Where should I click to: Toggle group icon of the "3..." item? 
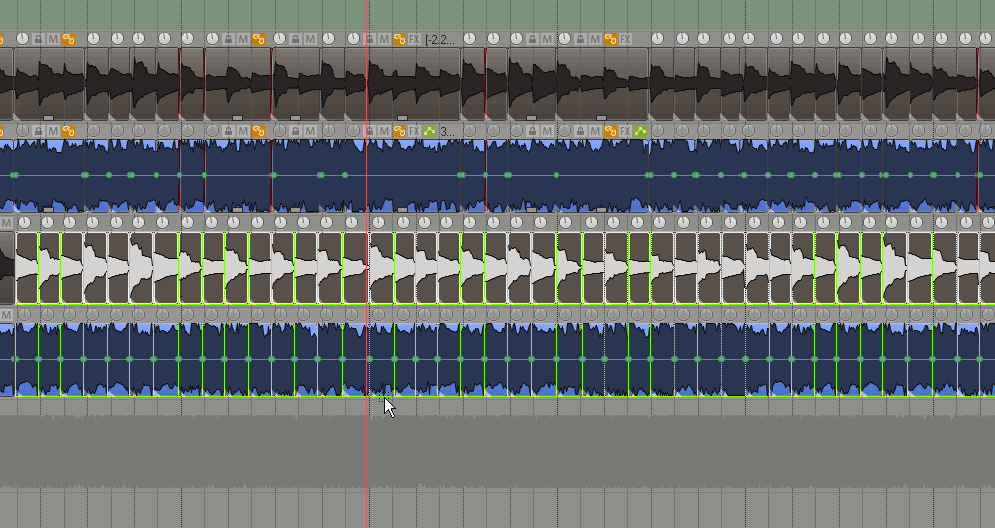[399, 131]
